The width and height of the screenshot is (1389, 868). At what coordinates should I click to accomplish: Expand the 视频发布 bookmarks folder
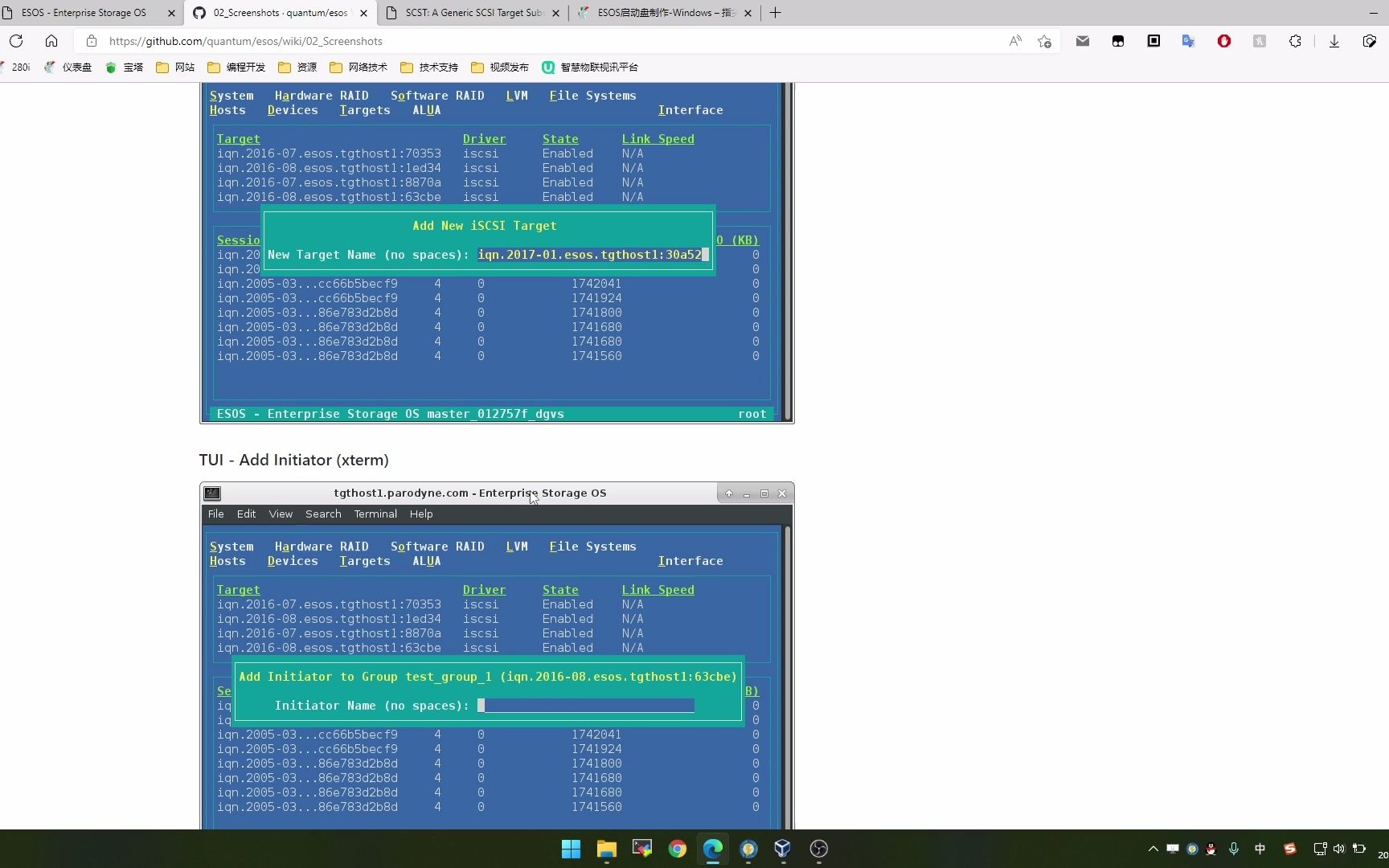[500, 68]
